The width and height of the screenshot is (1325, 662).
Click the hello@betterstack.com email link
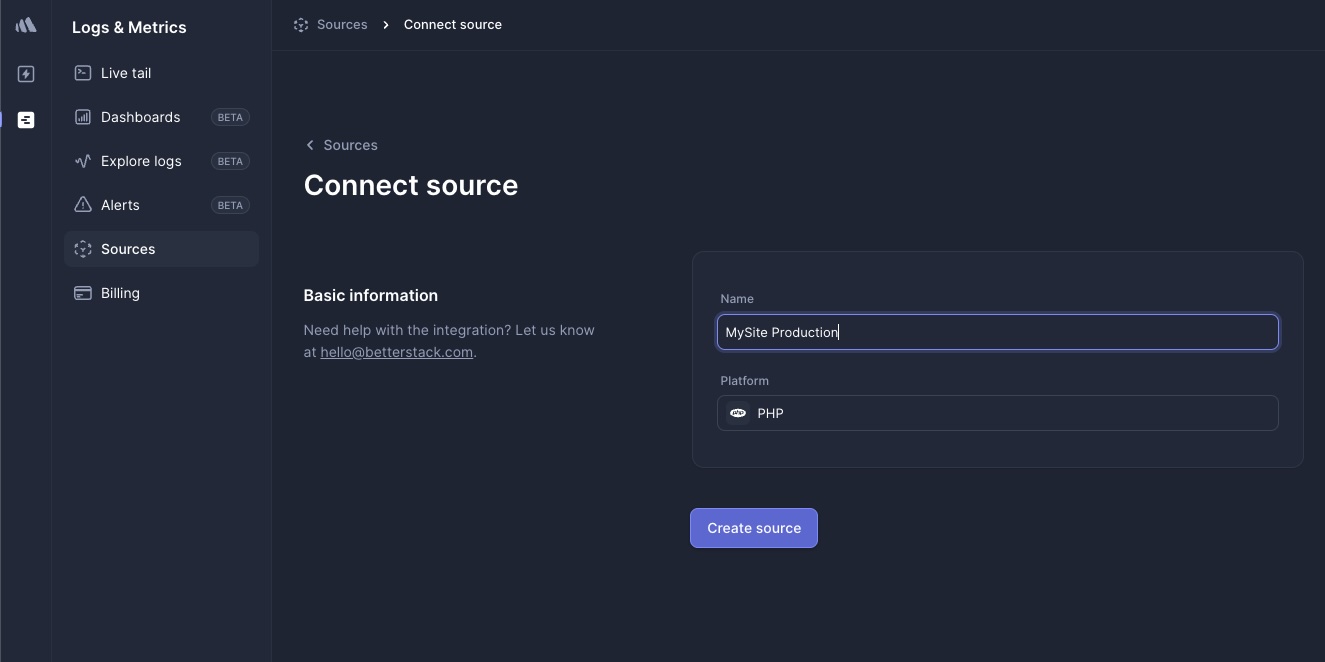point(396,352)
